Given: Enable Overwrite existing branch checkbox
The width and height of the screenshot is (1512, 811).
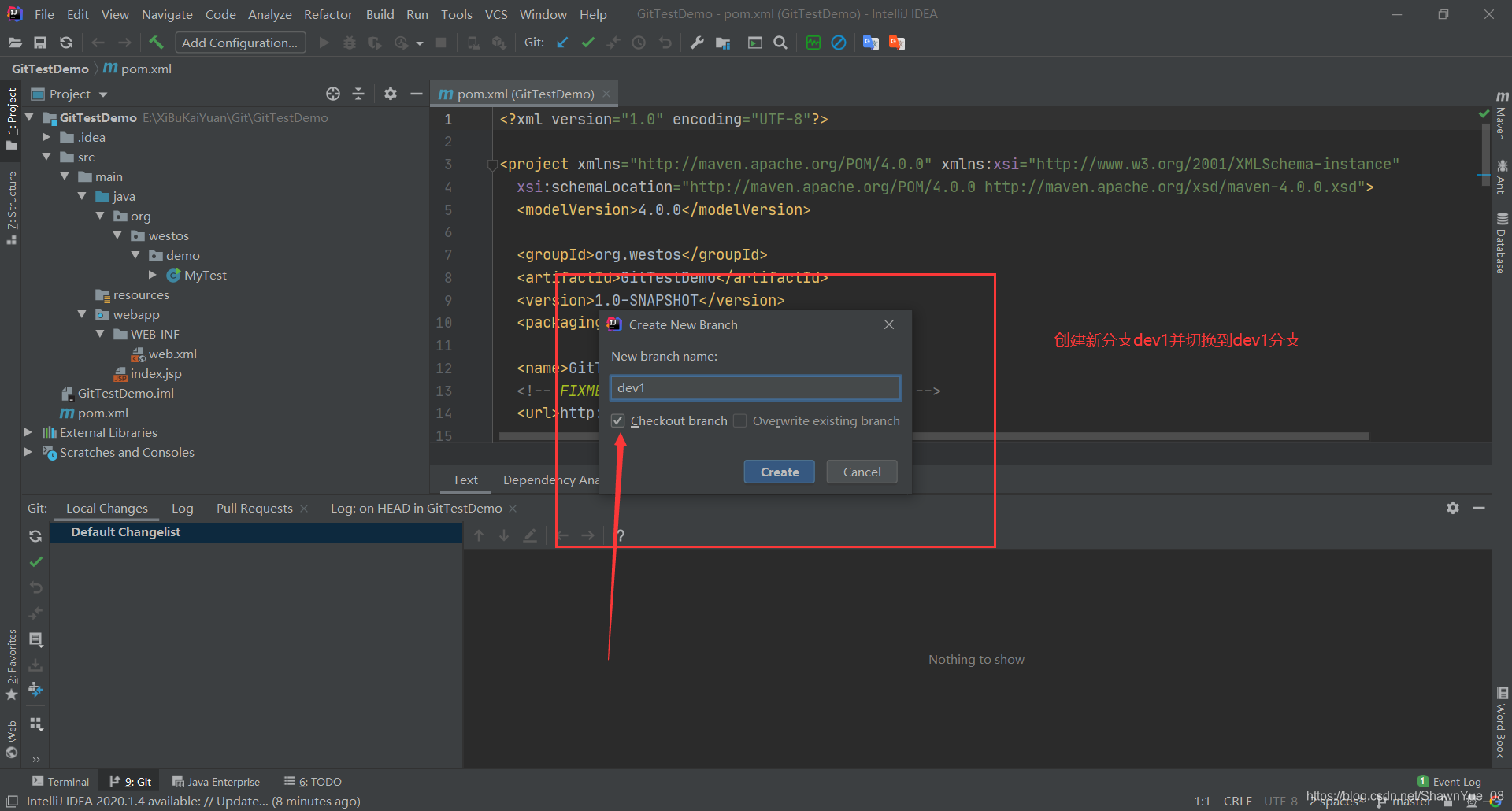Looking at the screenshot, I should pos(740,420).
